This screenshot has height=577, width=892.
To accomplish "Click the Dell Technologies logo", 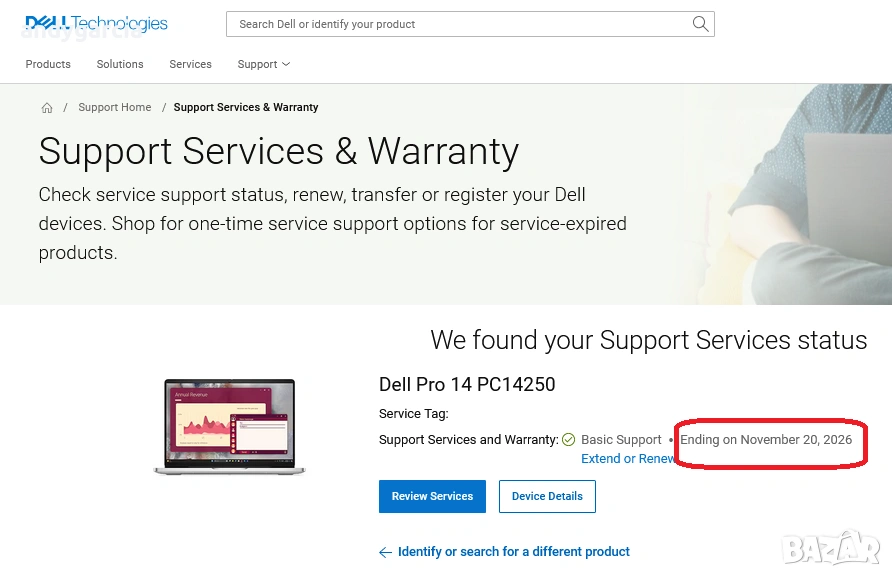I will point(96,23).
